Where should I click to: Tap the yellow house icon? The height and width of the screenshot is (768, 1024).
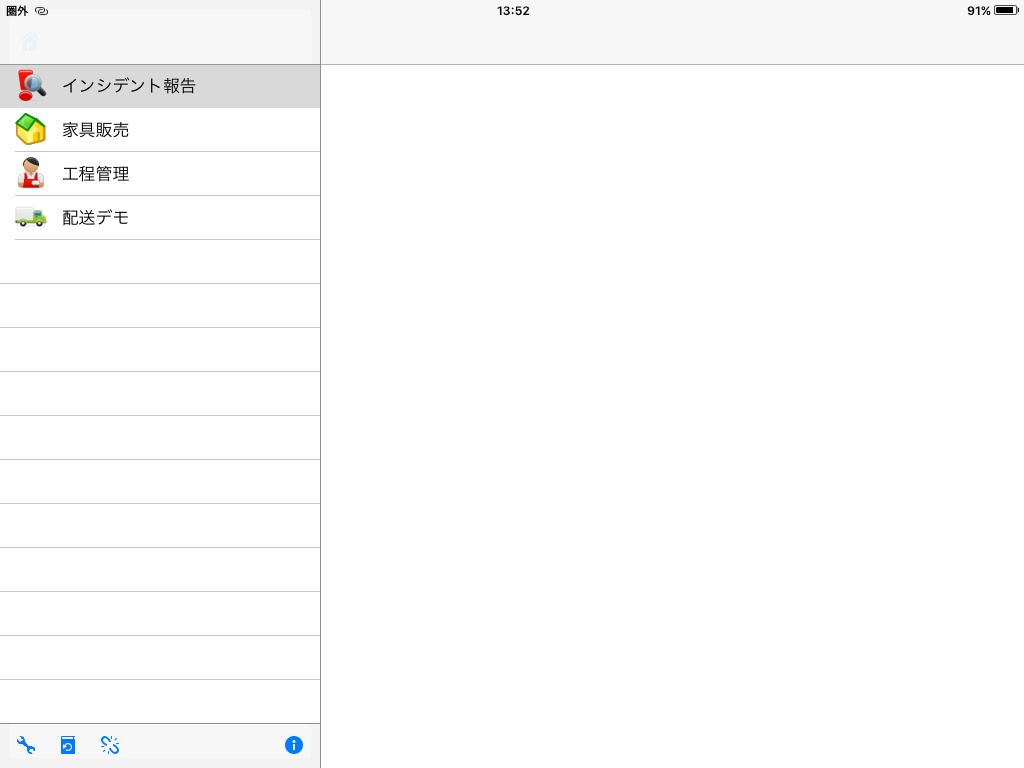pos(31,130)
